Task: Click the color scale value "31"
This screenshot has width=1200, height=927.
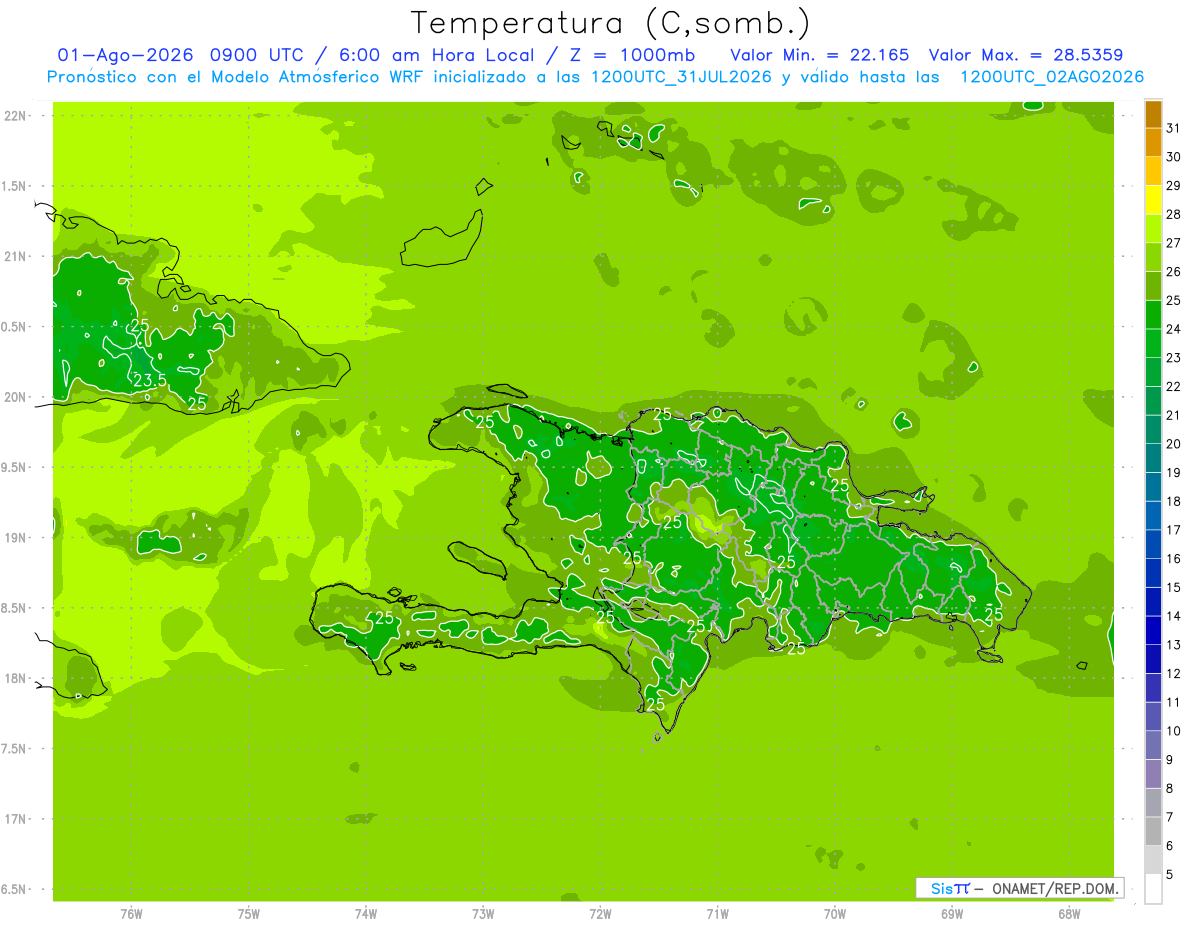Action: tap(1174, 128)
